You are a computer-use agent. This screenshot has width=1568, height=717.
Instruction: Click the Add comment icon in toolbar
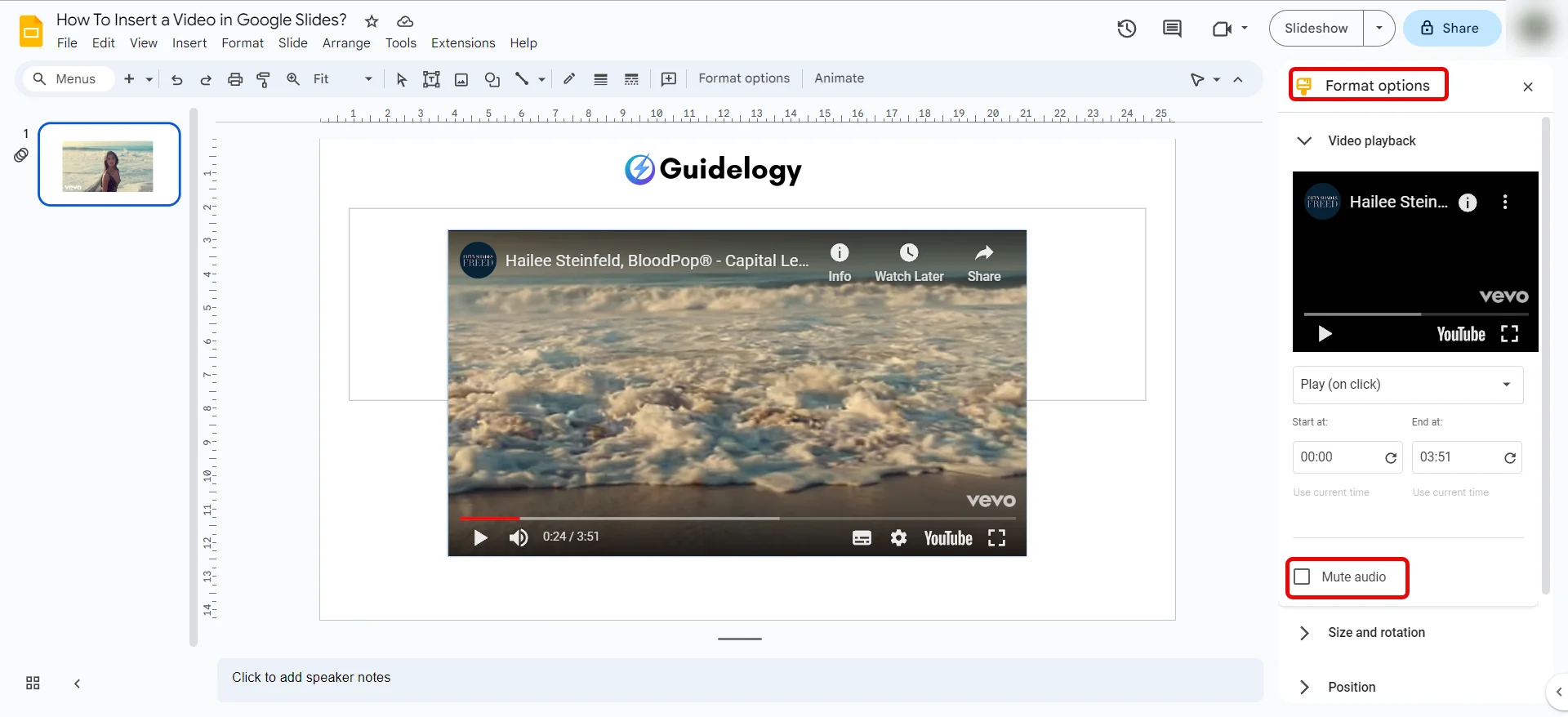coord(669,79)
